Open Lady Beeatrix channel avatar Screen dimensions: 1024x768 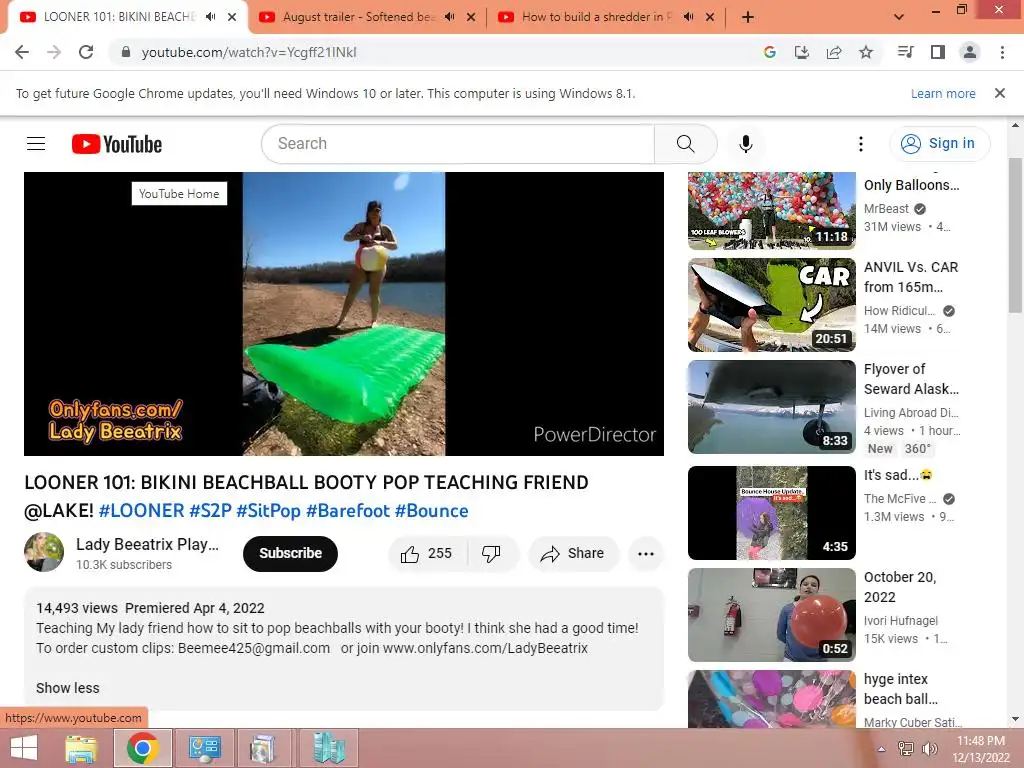44,552
